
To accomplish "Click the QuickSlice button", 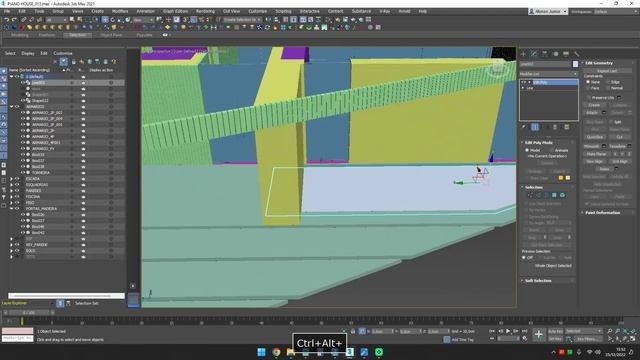I will (595, 137).
